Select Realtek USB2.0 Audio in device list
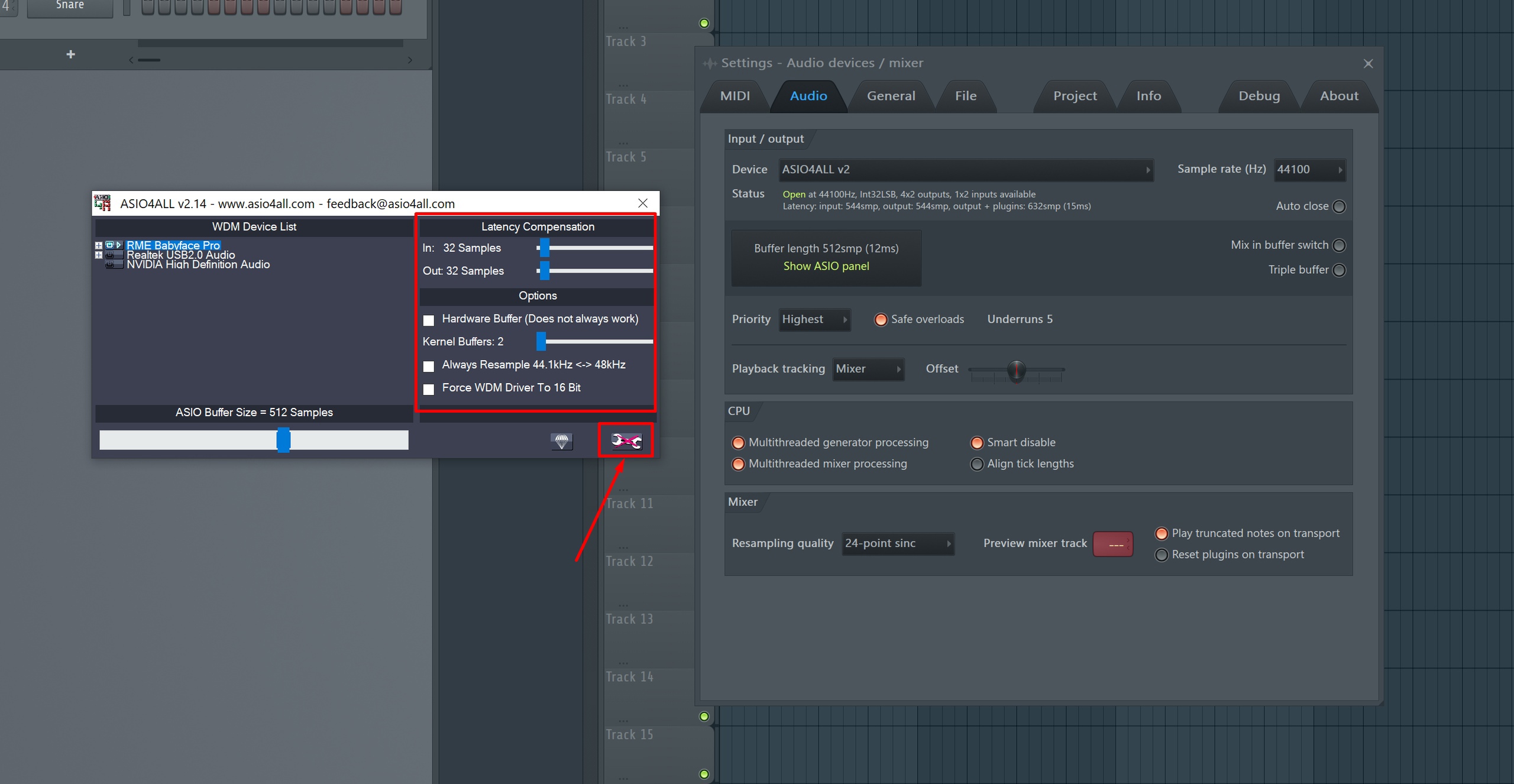1514x784 pixels. pyautogui.click(x=180, y=255)
